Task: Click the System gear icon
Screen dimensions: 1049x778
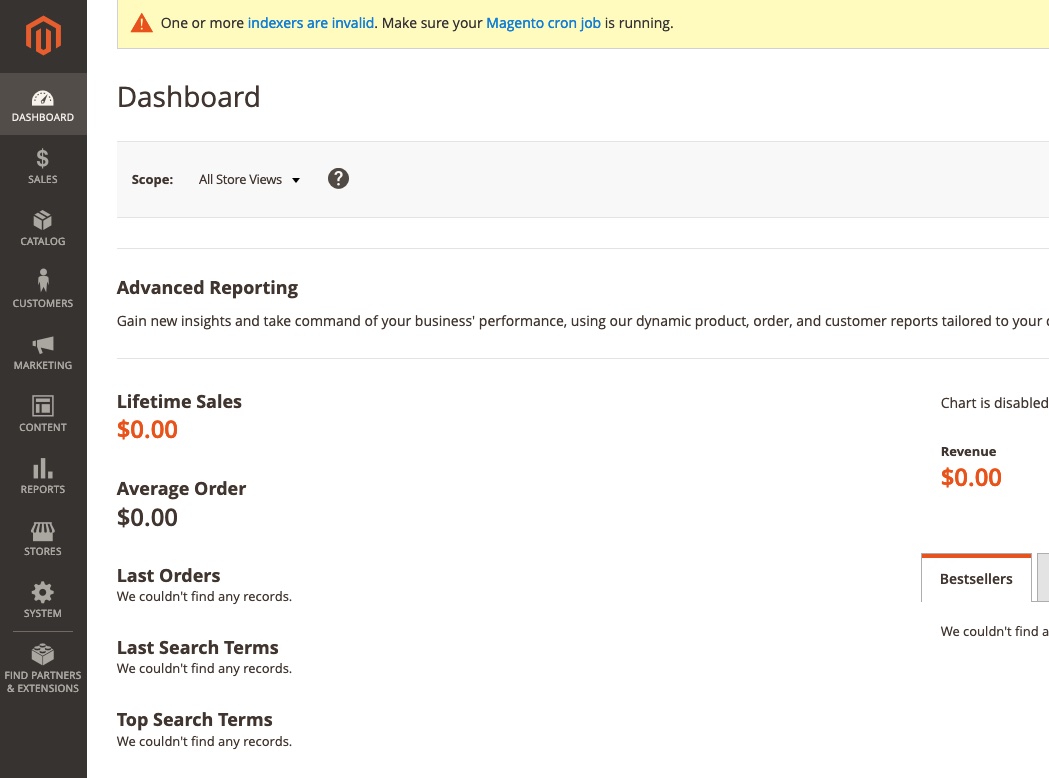Action: [42, 600]
